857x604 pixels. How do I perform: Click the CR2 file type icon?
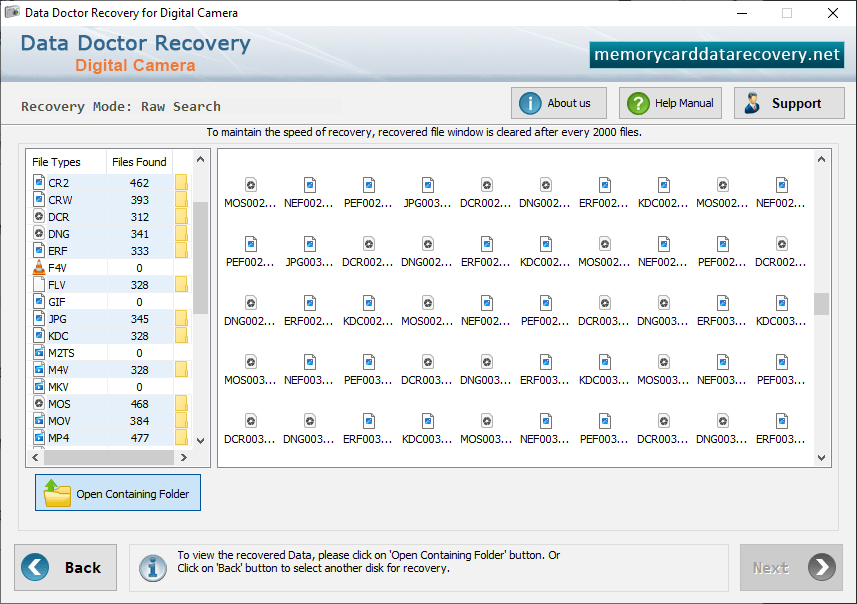pyautogui.click(x=39, y=182)
